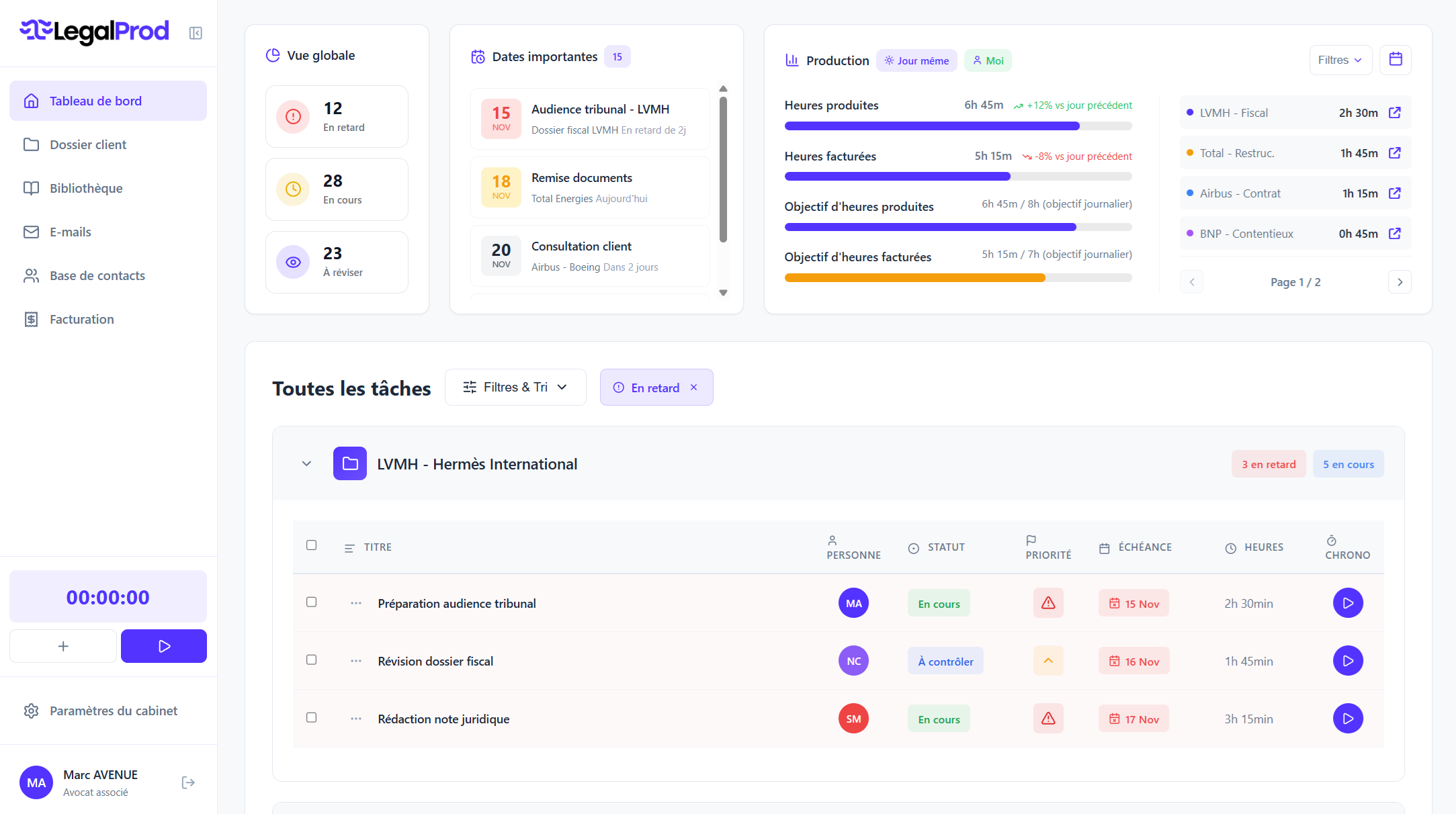Open the Remise documents date card
Screen dimensions: 1456x814
tap(590, 187)
